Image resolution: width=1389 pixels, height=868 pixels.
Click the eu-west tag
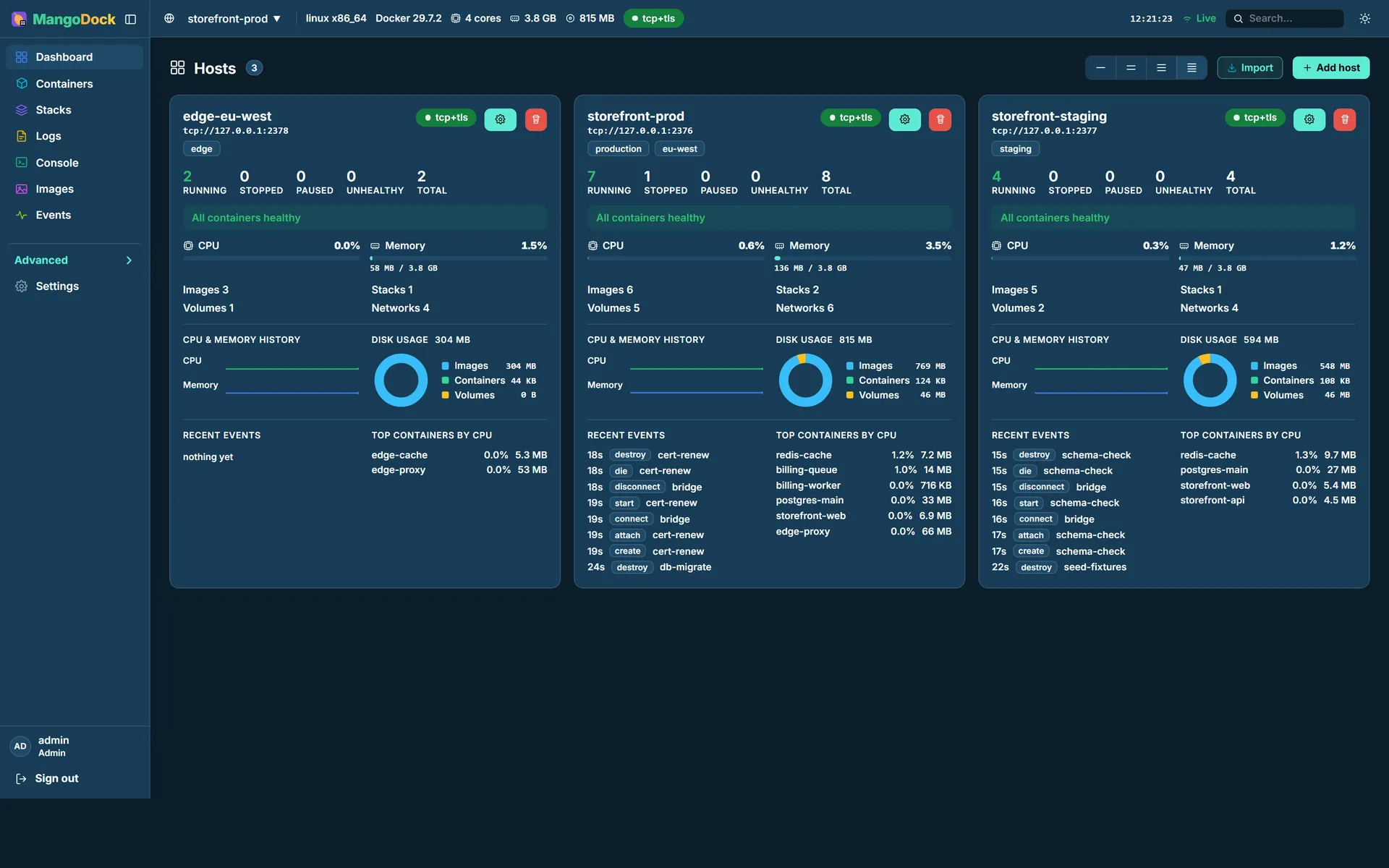pyautogui.click(x=679, y=149)
